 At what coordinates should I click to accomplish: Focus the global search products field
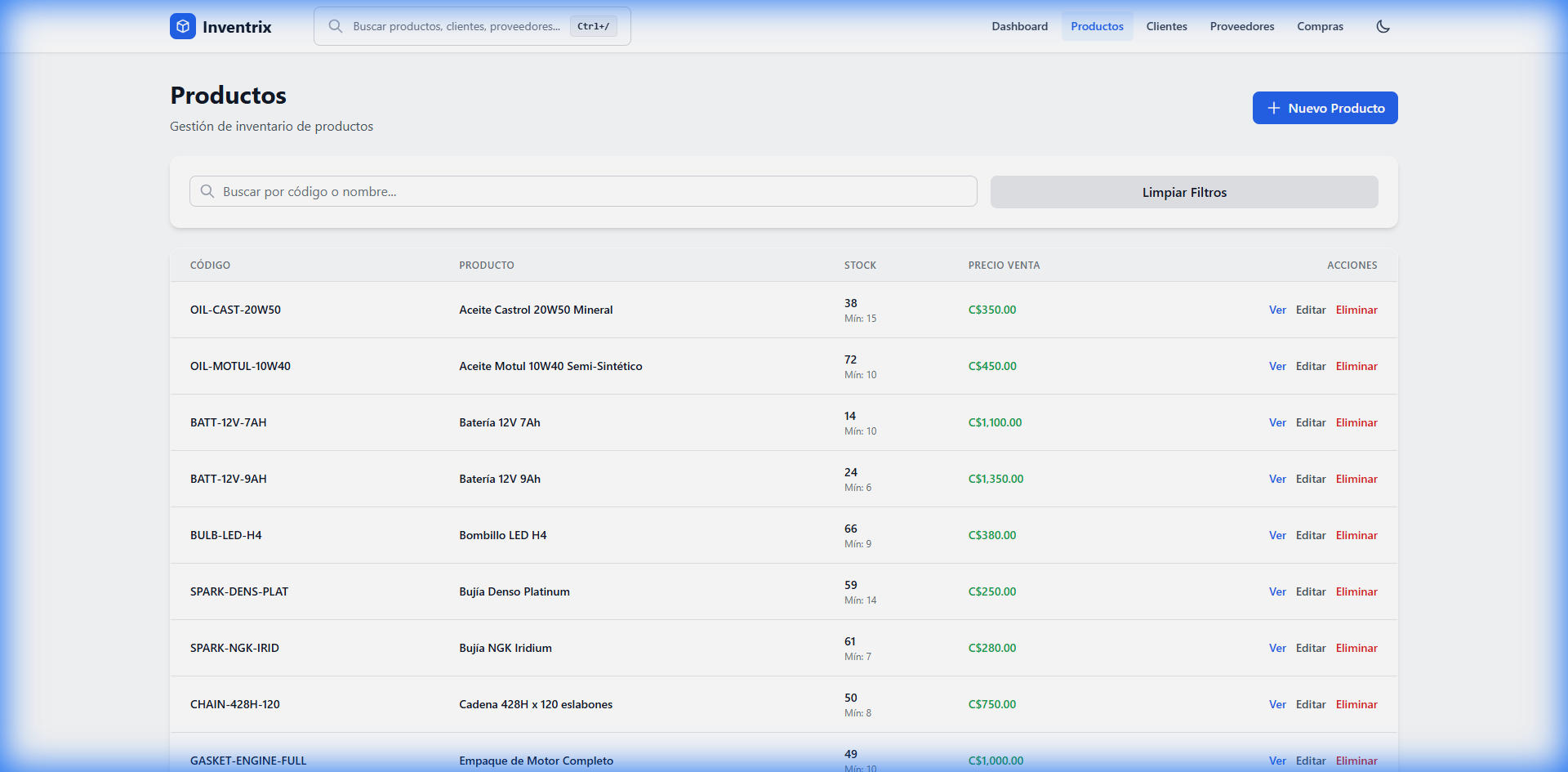tap(456, 26)
